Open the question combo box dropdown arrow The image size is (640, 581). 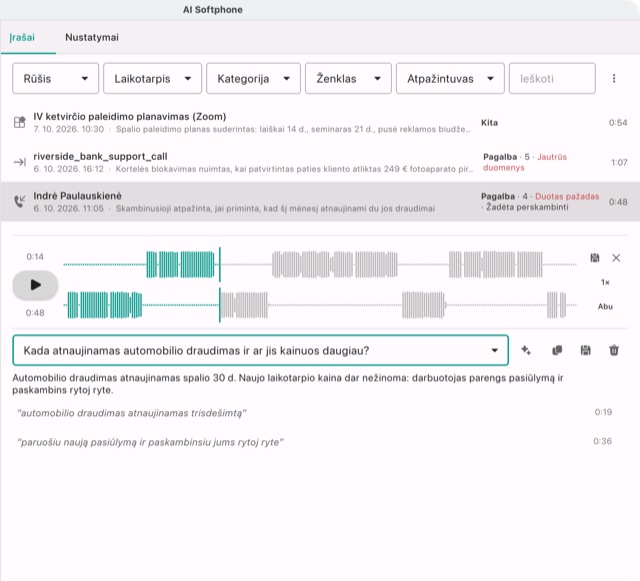pos(495,350)
